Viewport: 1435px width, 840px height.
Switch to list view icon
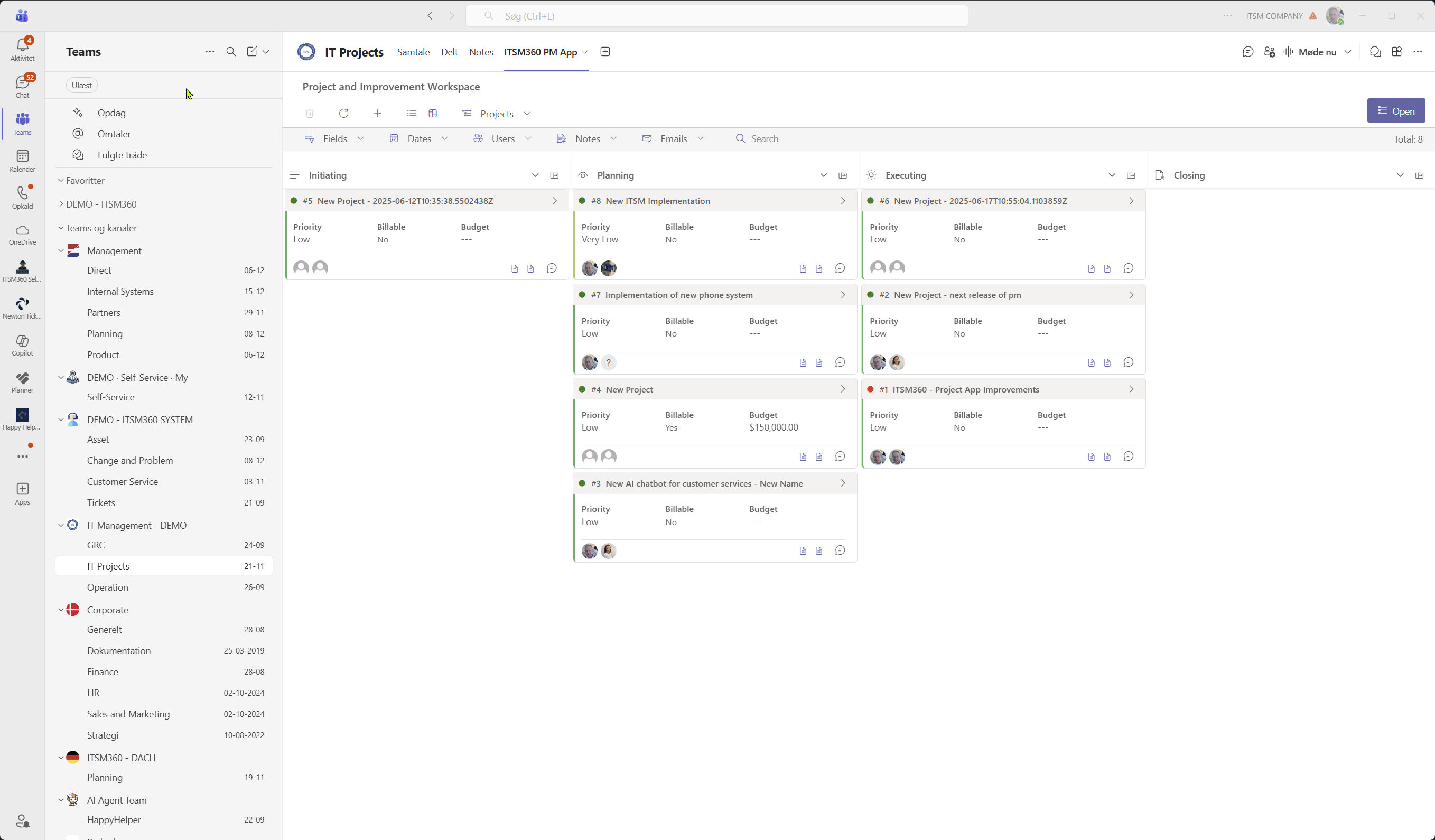411,114
